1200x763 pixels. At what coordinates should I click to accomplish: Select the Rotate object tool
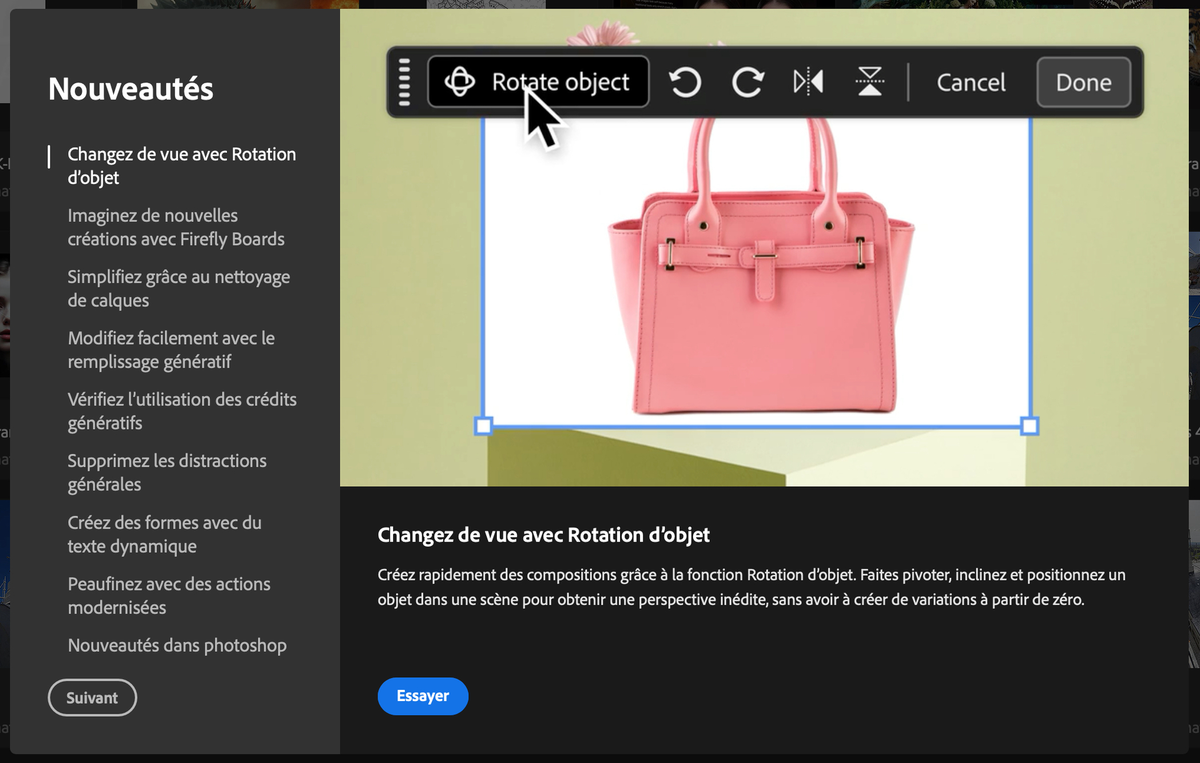click(538, 82)
